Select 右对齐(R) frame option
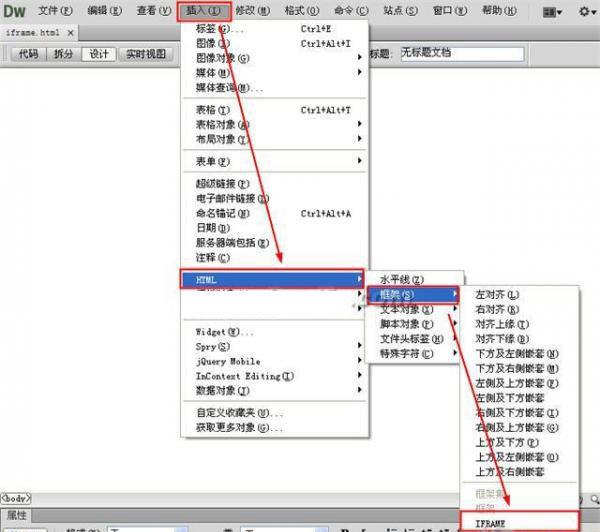The image size is (600, 532). pyautogui.click(x=520, y=309)
